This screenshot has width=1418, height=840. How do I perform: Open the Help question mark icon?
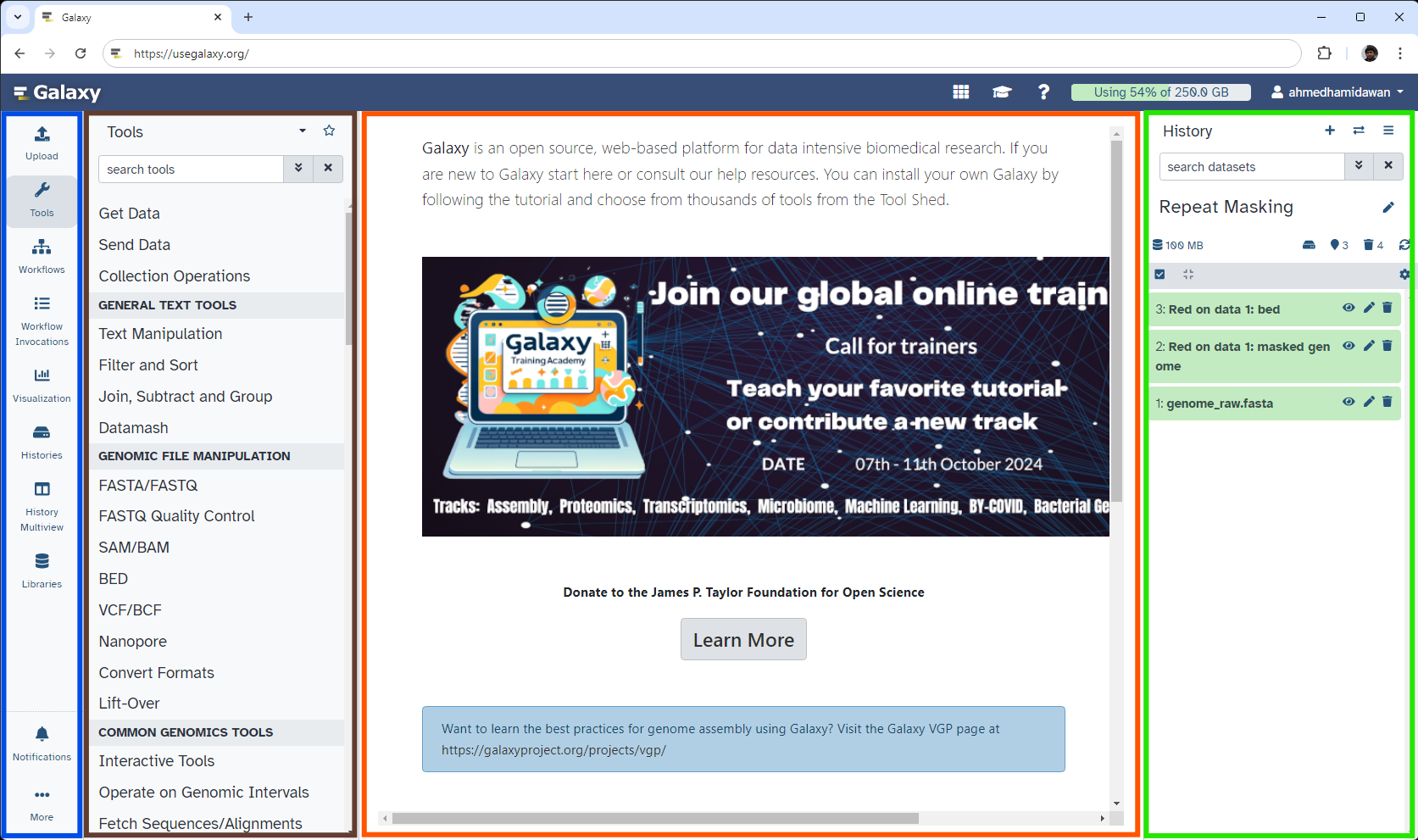[x=1043, y=92]
